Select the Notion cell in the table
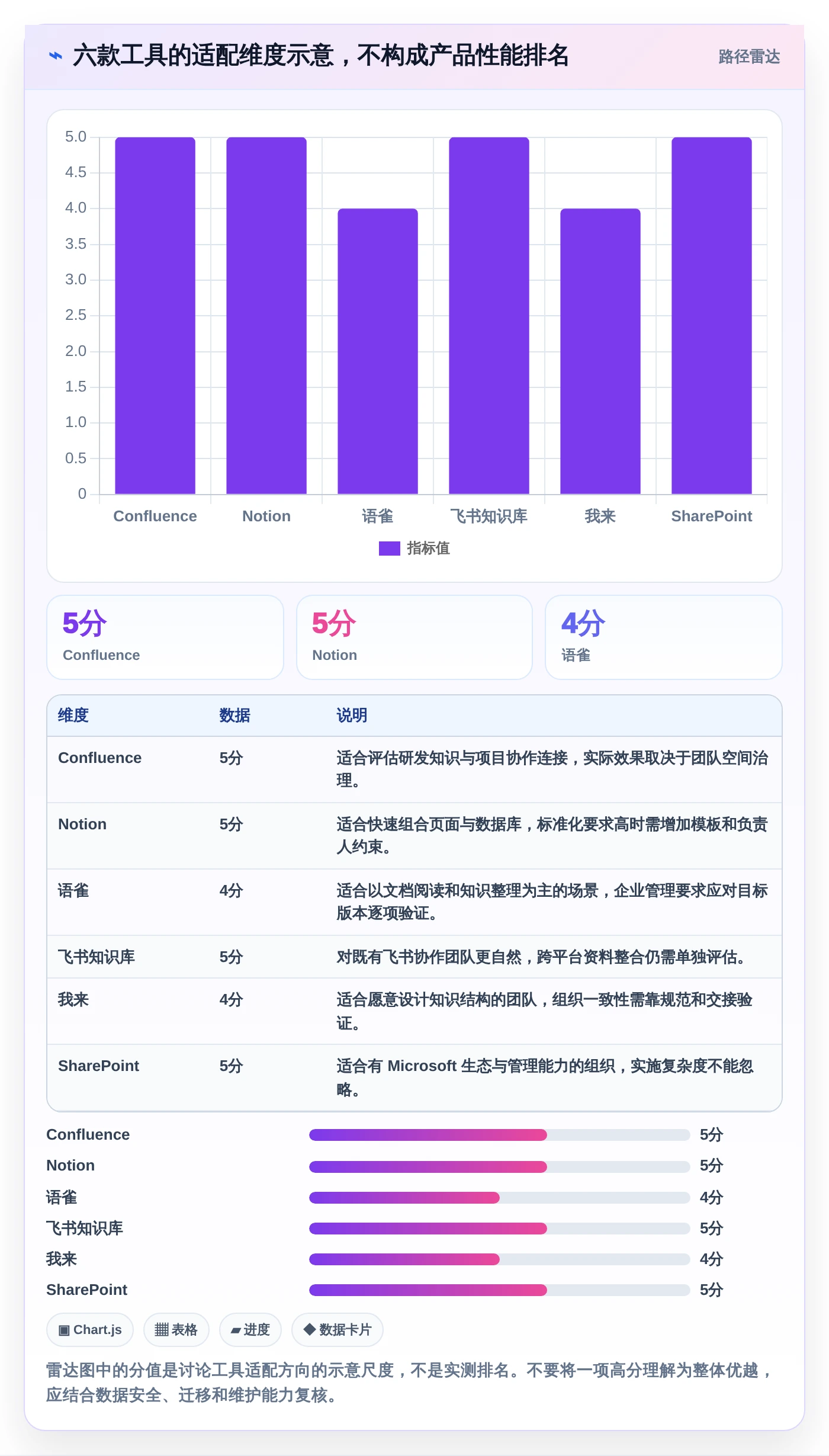Screen dimensions: 829x1456 click(82, 825)
